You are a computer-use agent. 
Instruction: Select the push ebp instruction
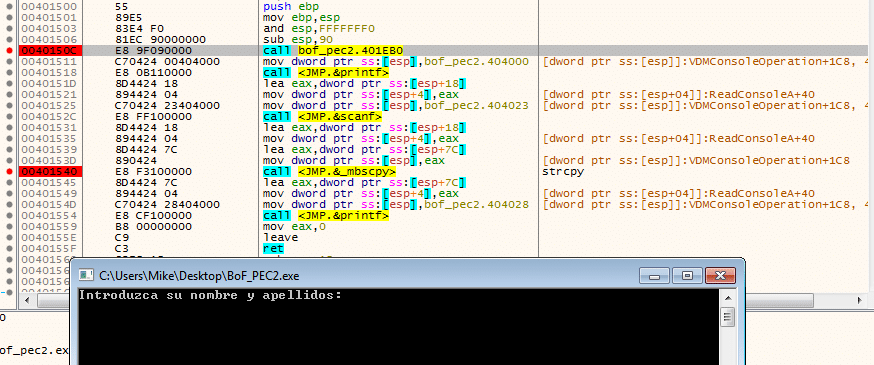pyautogui.click(x=284, y=7)
